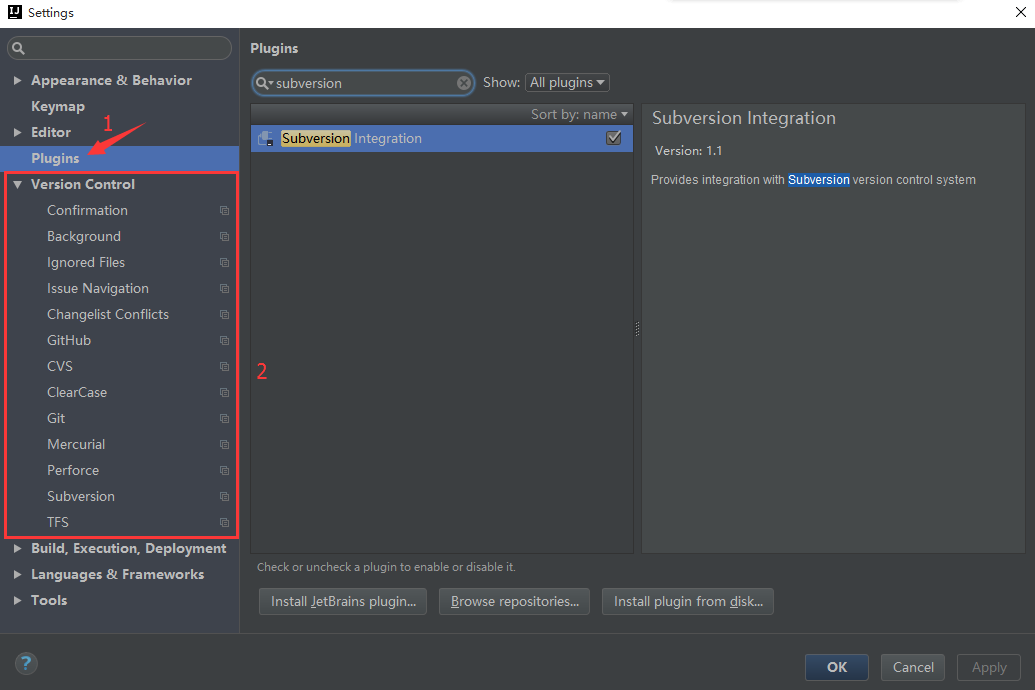Click the IntelliJ logo in the title bar
This screenshot has height=690, width=1035.
pos(15,12)
